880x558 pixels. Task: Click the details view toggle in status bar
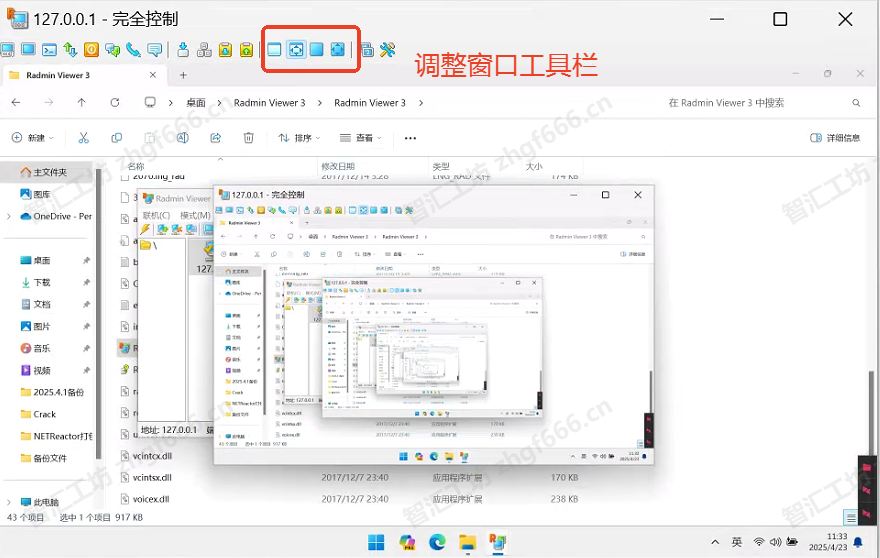click(x=851, y=517)
